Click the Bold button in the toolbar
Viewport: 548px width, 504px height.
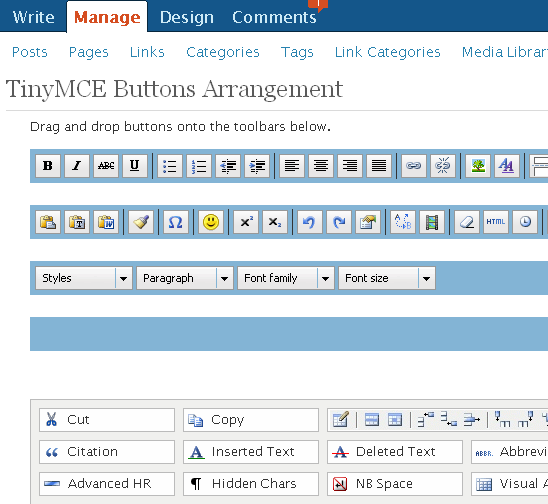48,166
